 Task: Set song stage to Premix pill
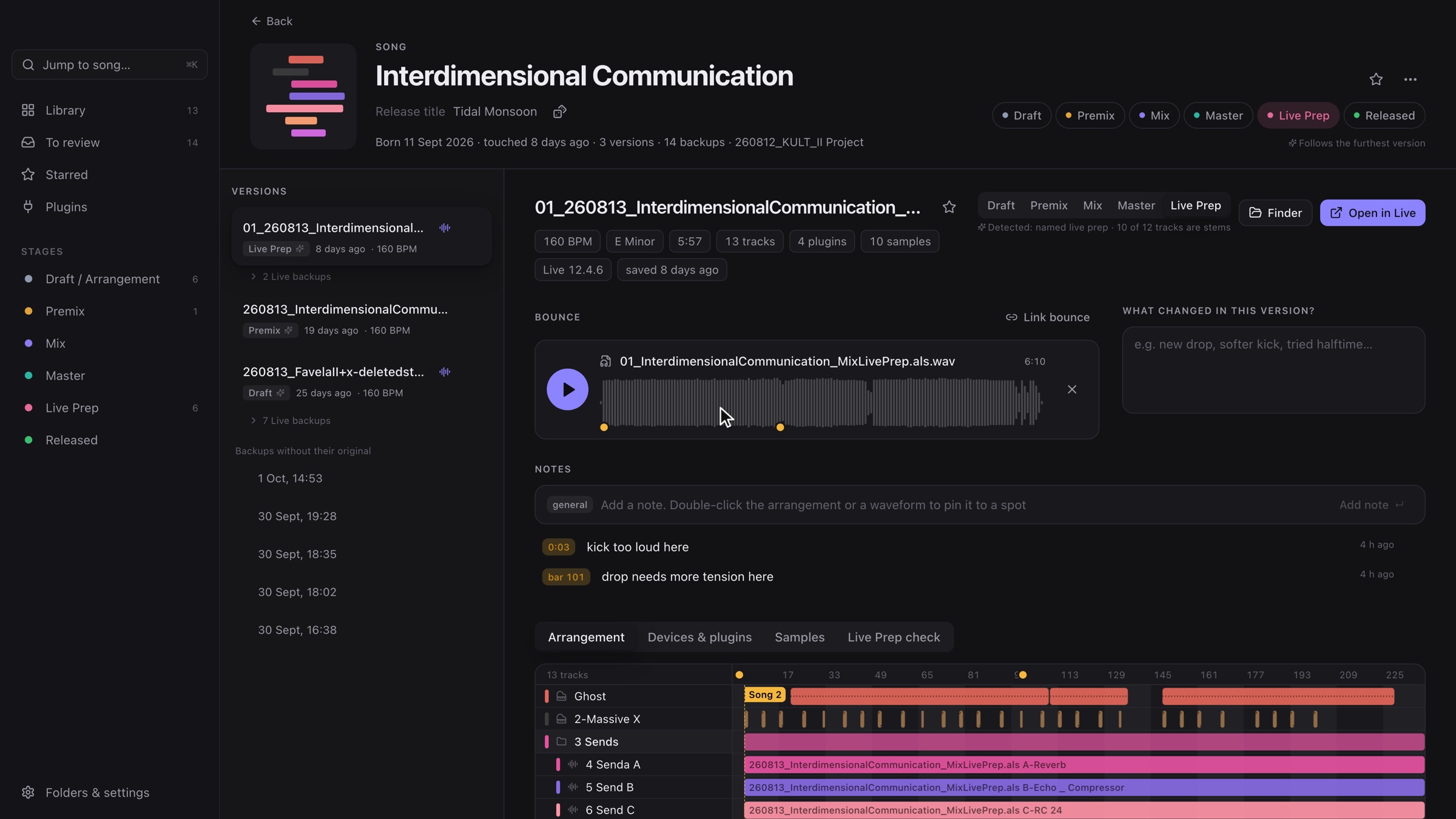(1090, 115)
